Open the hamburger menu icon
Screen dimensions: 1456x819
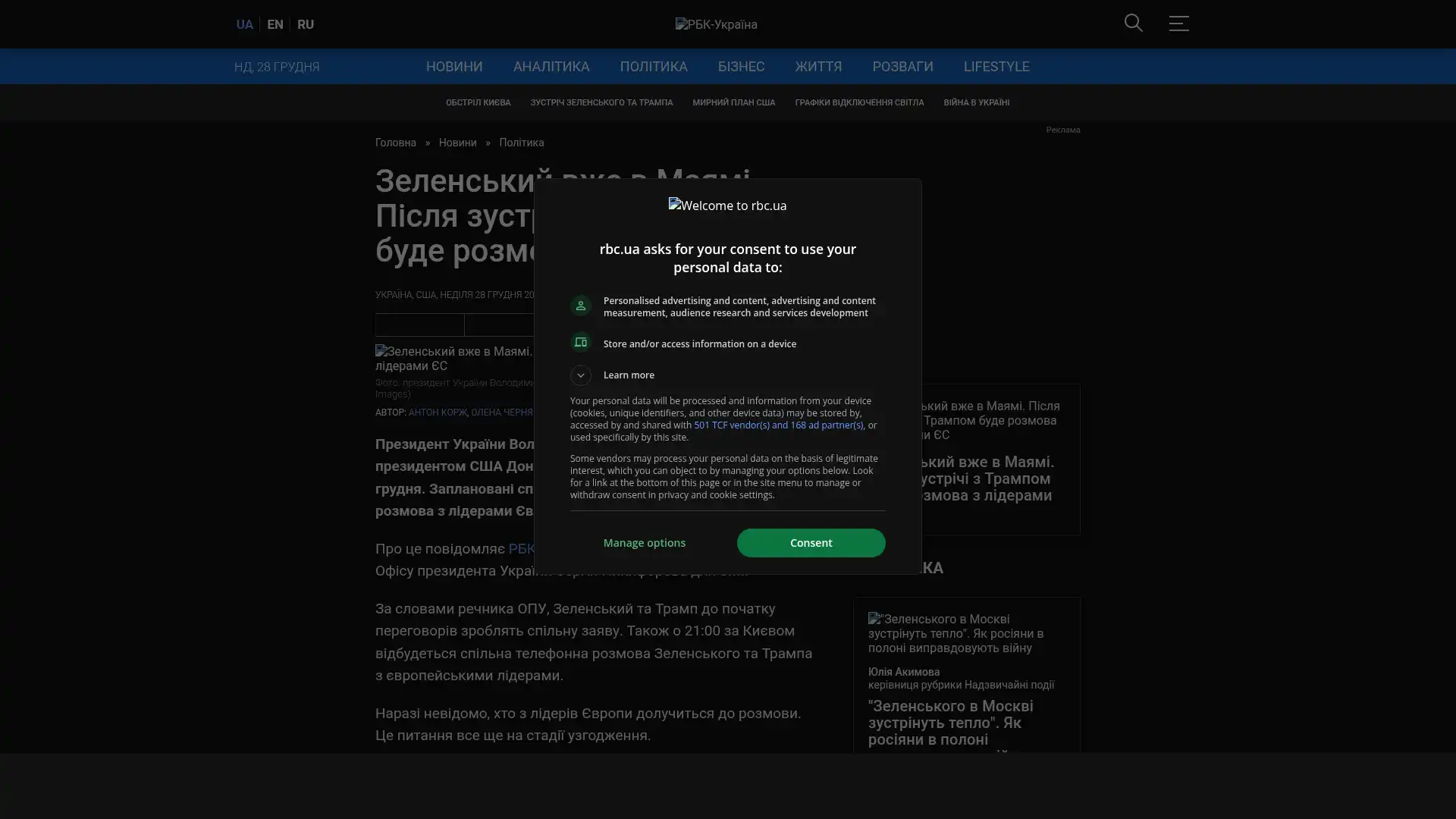[x=1178, y=24]
